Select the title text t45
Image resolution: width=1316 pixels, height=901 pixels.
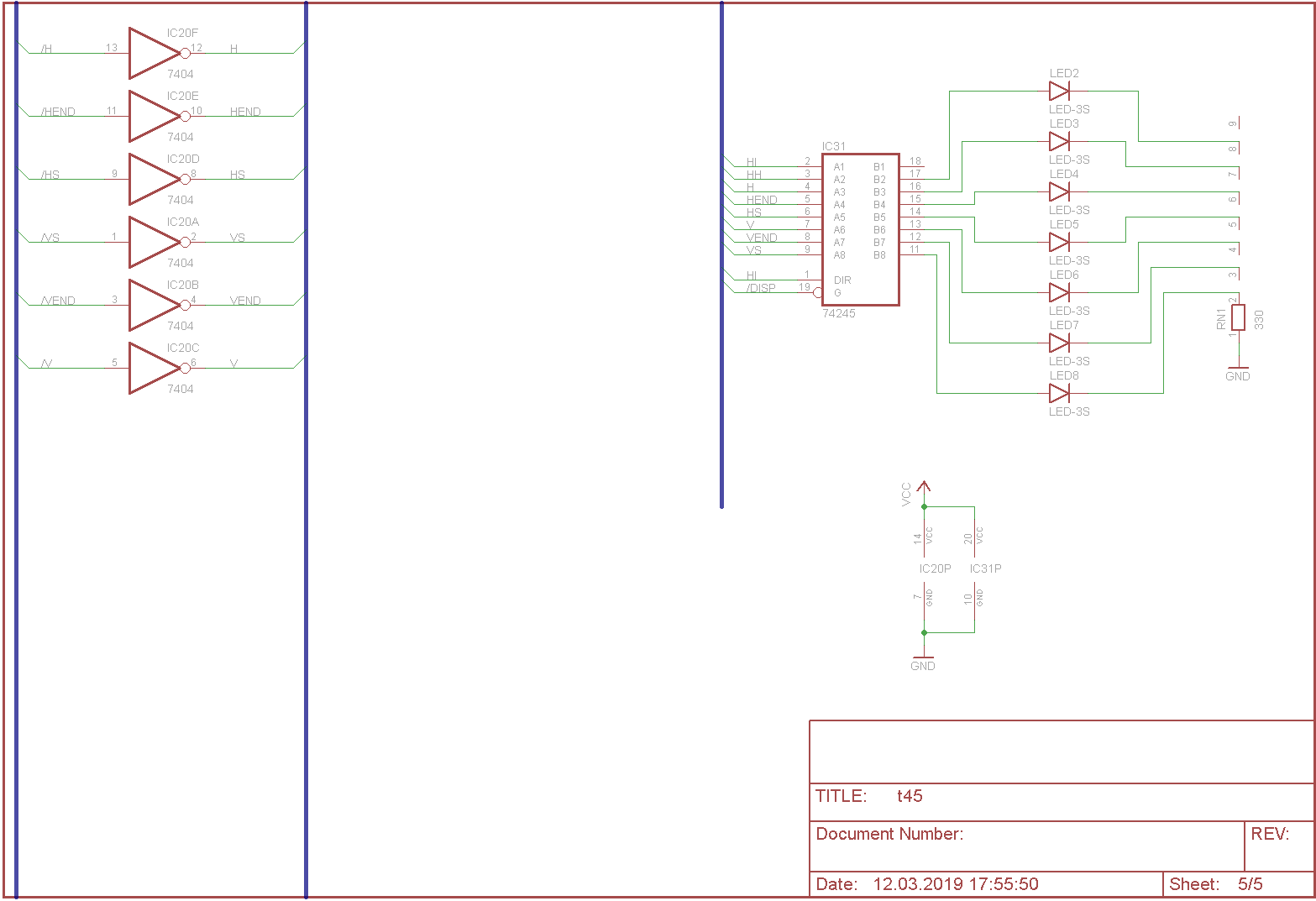pos(910,796)
